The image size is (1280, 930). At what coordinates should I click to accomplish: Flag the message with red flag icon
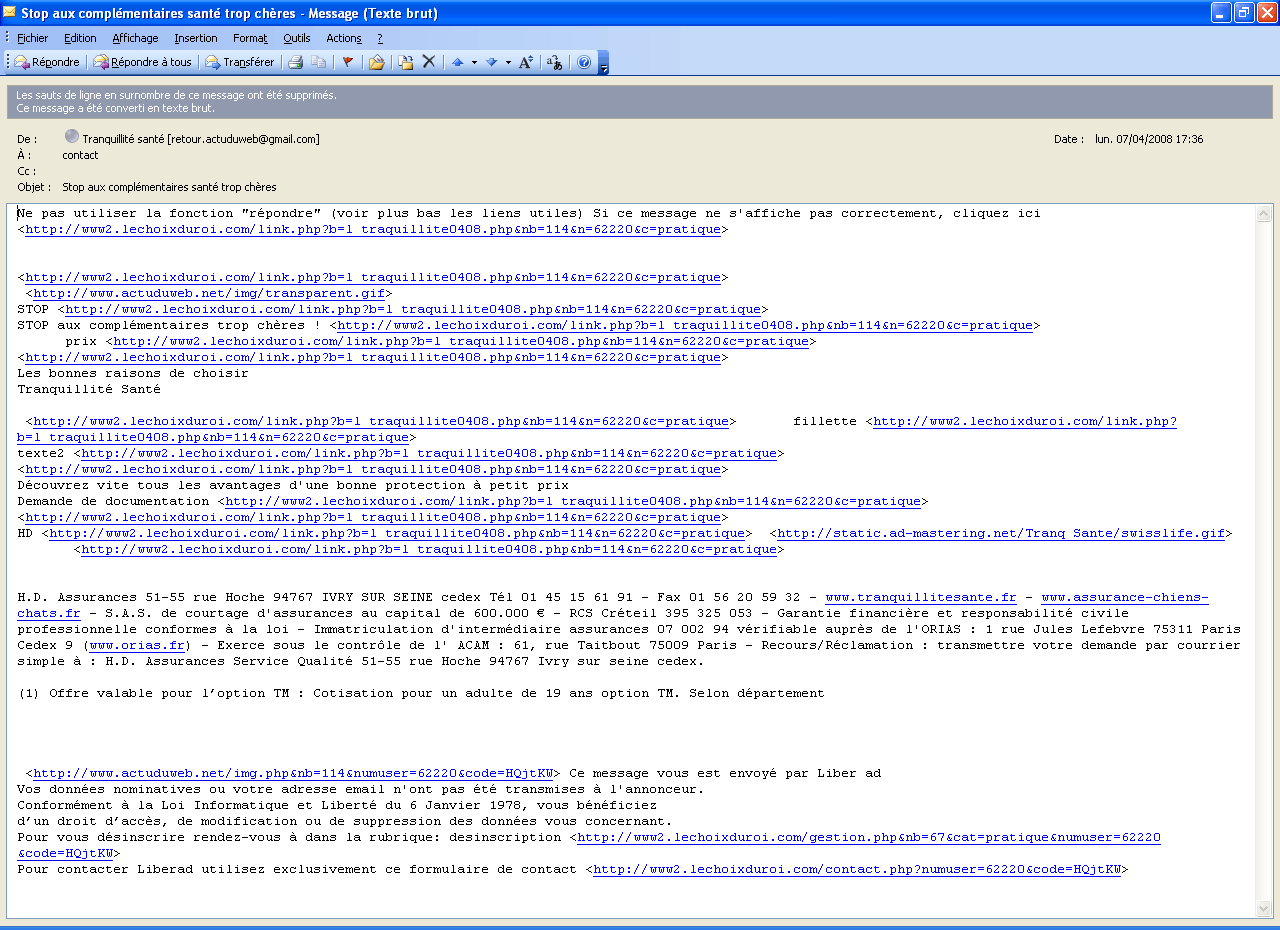coord(348,62)
